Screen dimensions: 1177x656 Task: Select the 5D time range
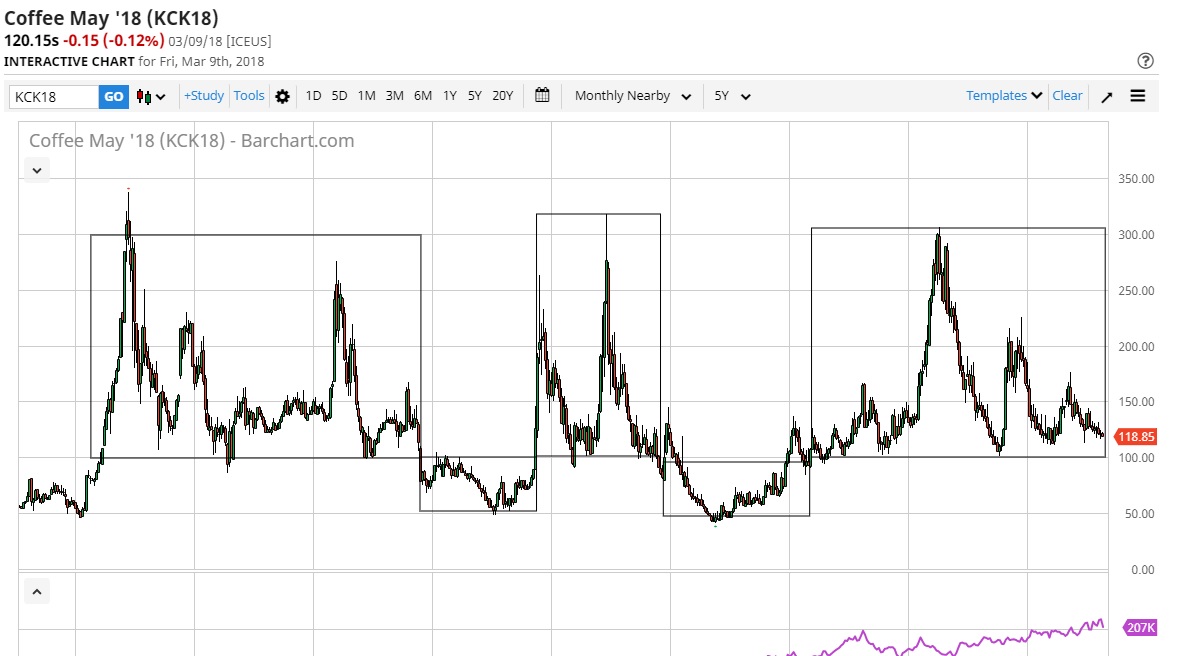(x=339, y=95)
